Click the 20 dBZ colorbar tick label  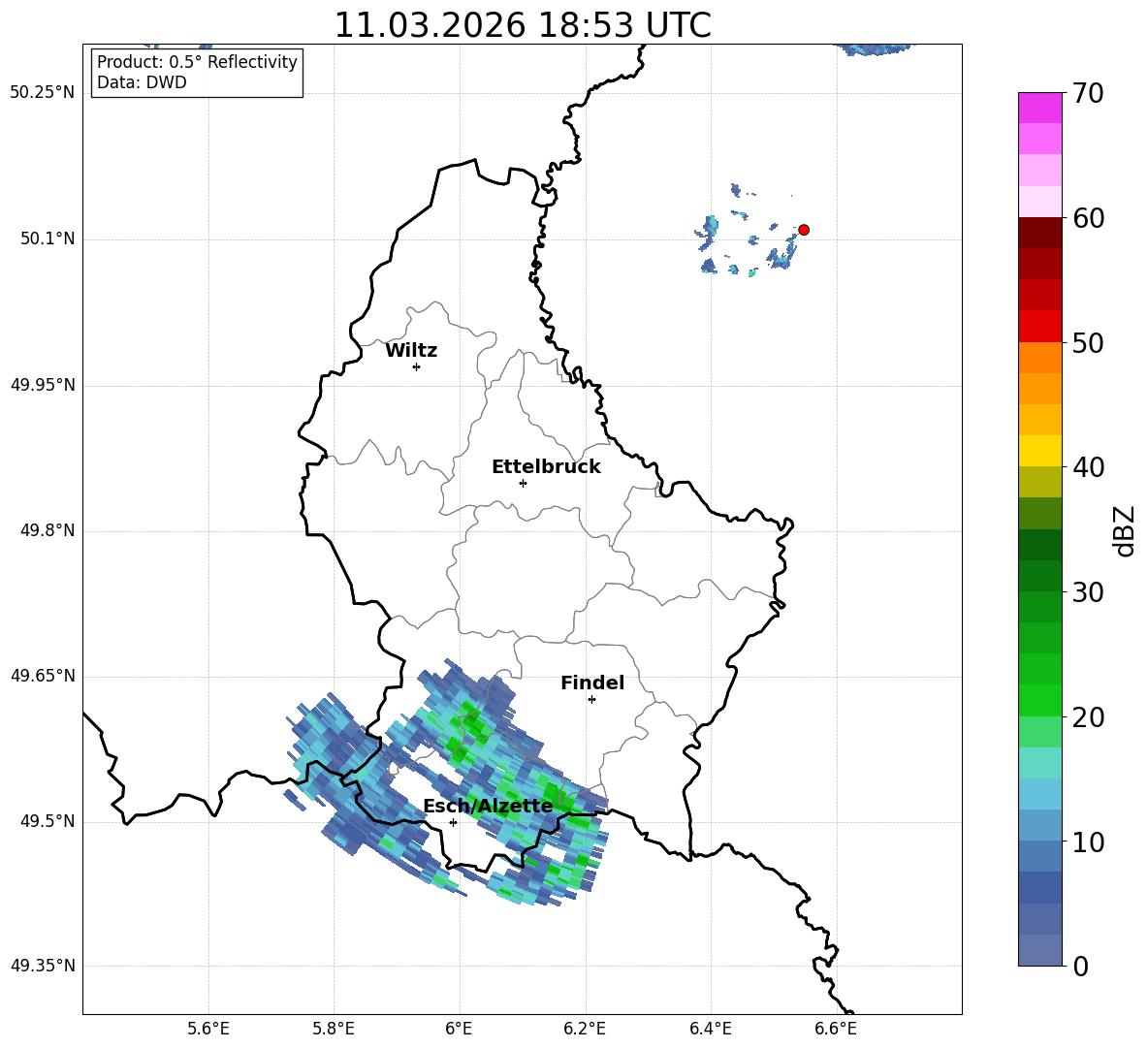tap(1088, 717)
